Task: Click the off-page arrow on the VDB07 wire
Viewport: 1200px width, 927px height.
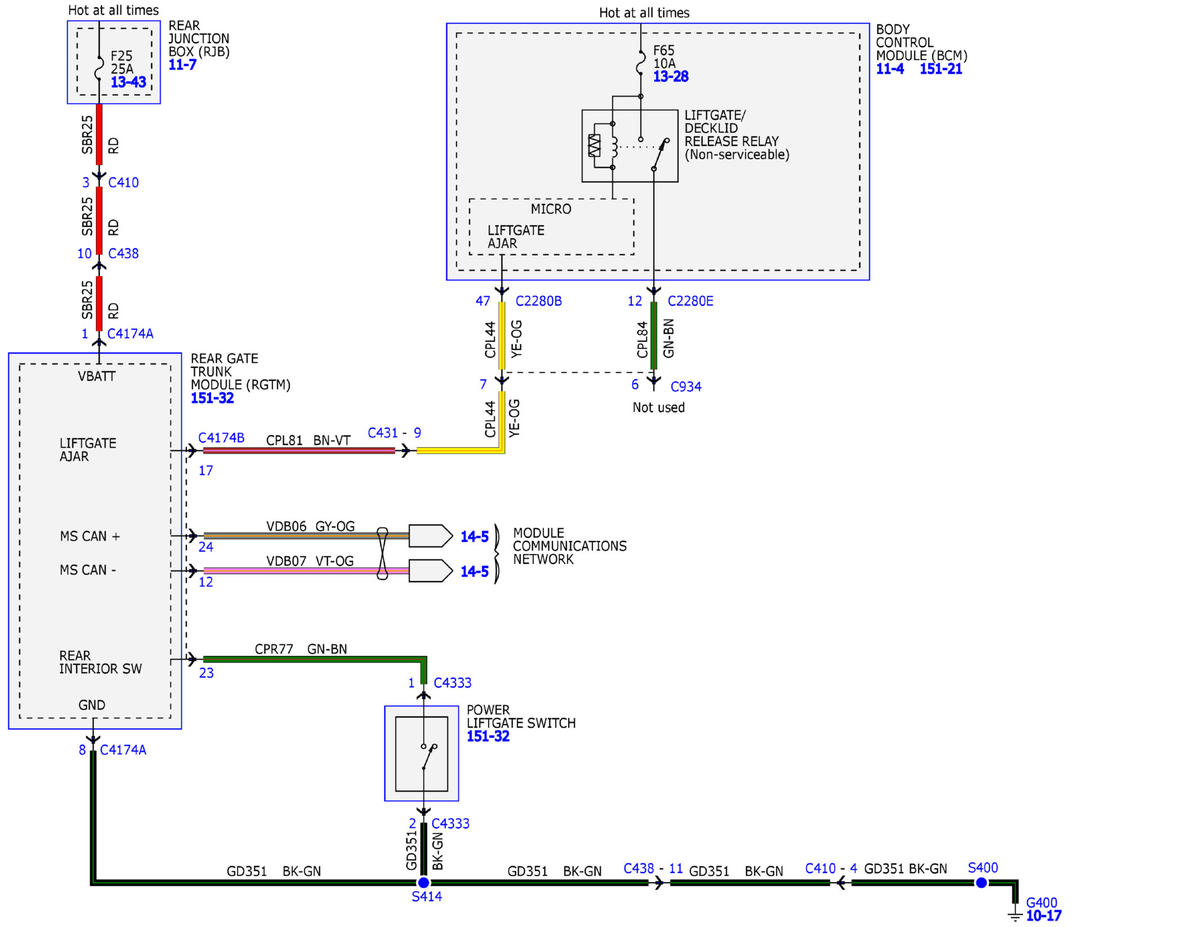Action: point(431,571)
